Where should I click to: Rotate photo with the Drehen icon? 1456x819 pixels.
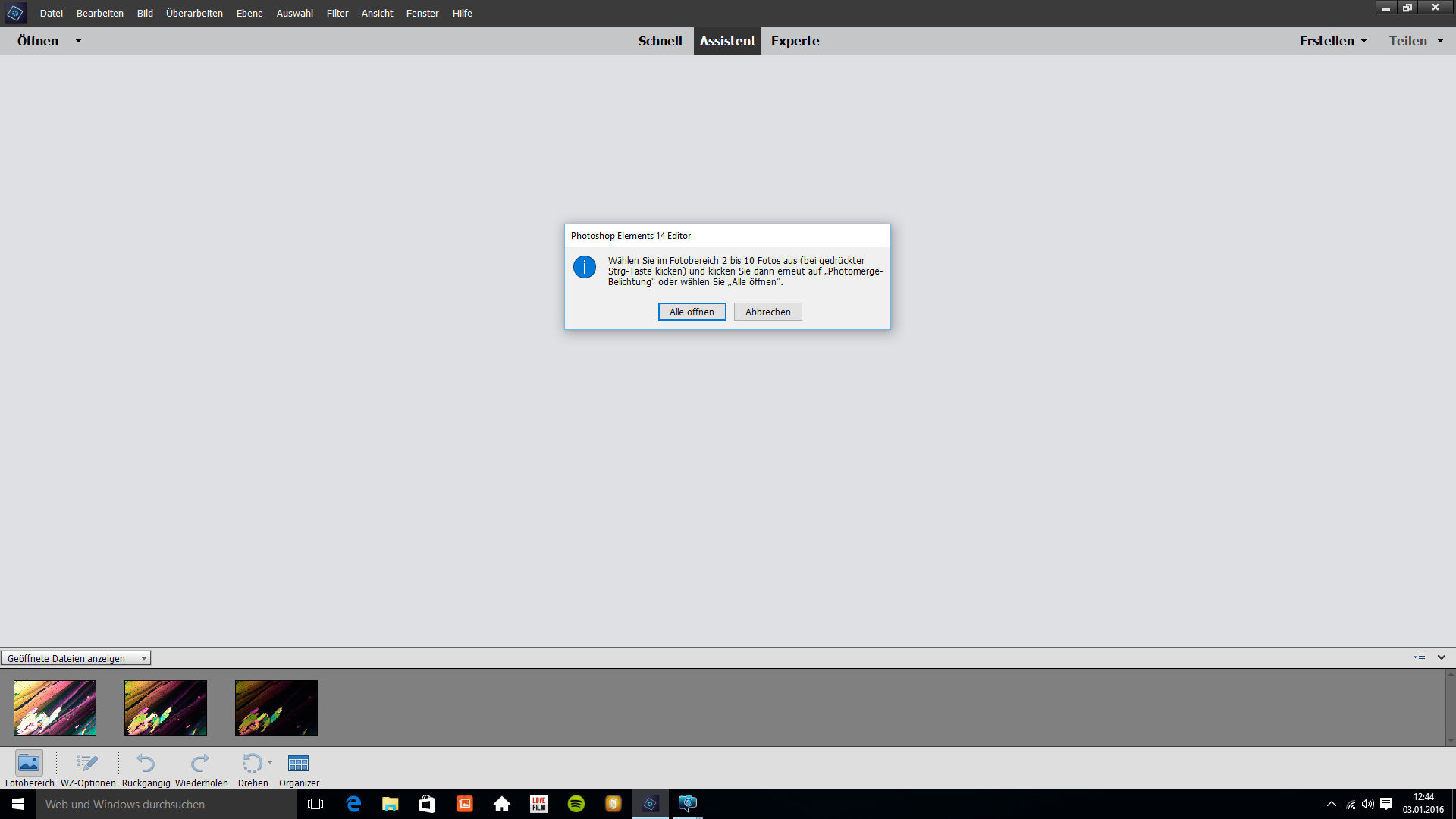252,763
